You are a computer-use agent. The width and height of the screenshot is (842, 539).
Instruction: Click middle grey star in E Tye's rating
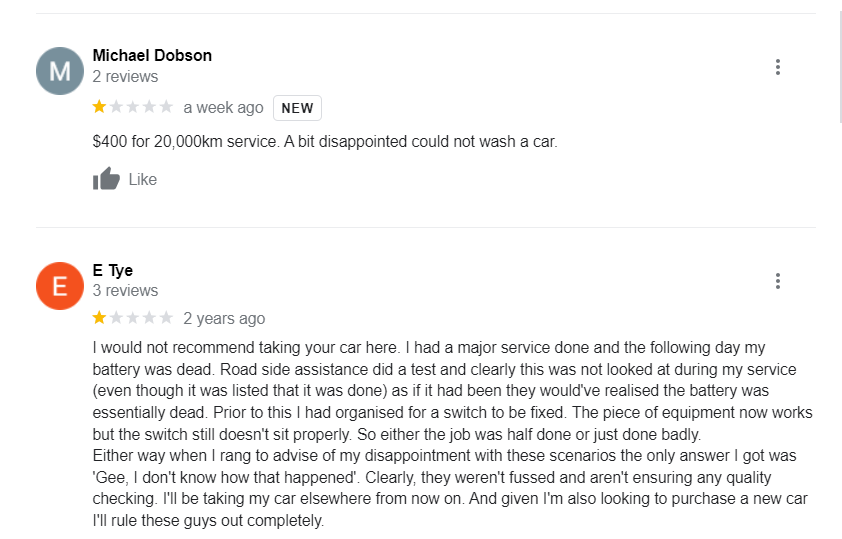point(133,318)
